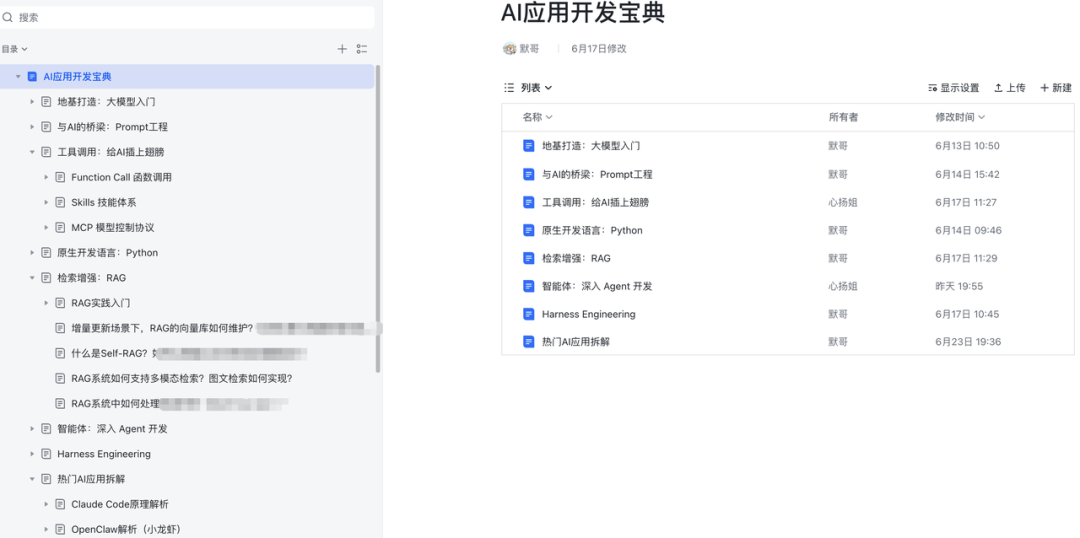Screen dimensions: 1080x538
Task: Open 与AI的桥梁:Prompt工程 in sidebar tree
Action: coord(112,127)
